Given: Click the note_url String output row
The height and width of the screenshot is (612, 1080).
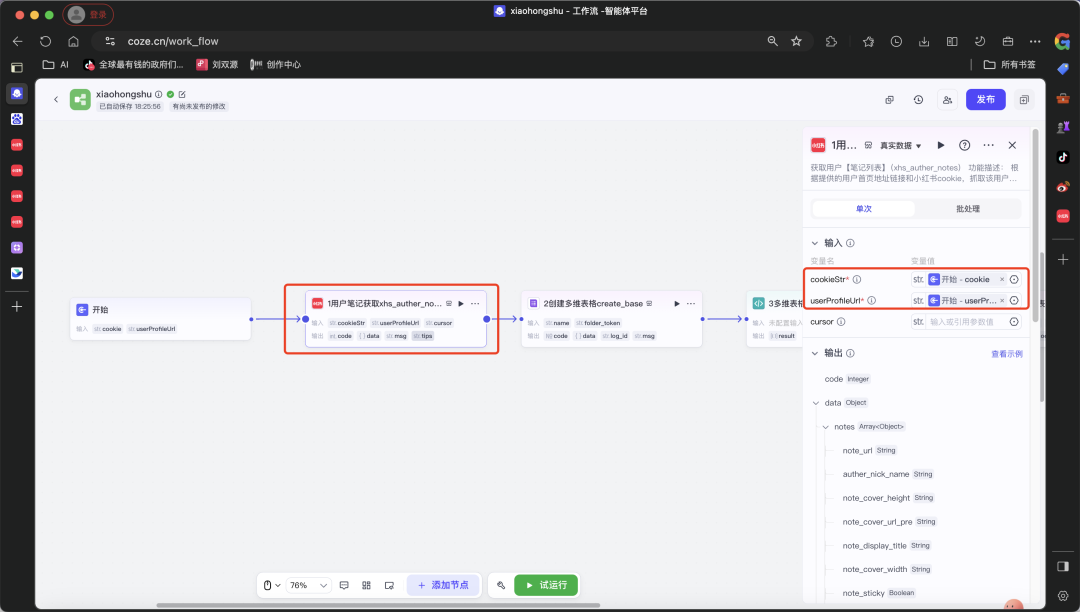Looking at the screenshot, I should (869, 451).
